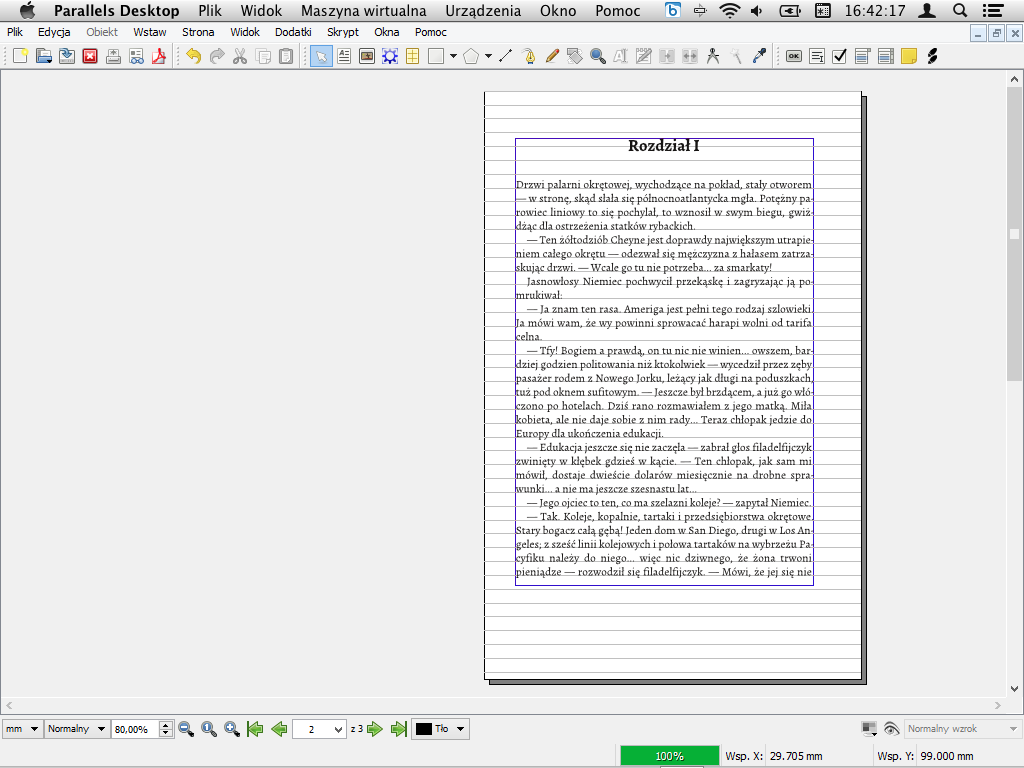
Task: Open the unit dropdown showing mm
Action: pos(22,729)
